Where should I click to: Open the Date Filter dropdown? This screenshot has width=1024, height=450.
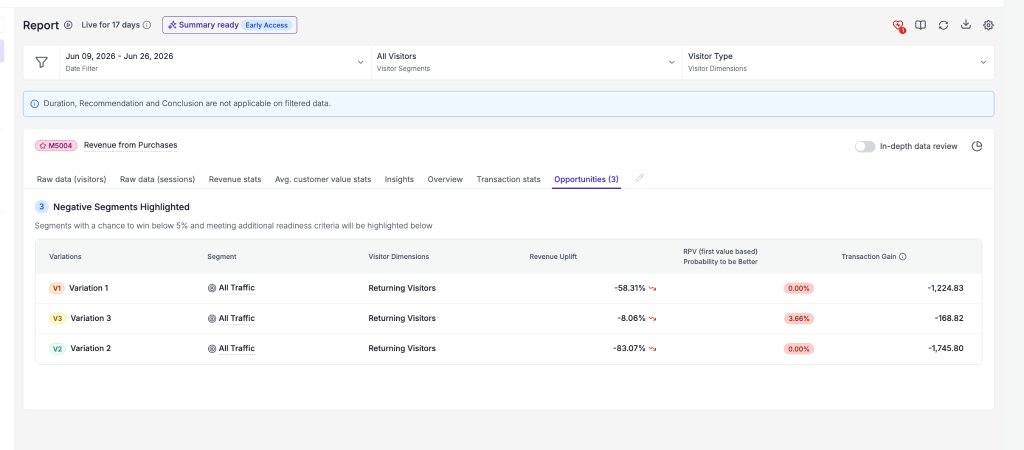tap(215, 62)
